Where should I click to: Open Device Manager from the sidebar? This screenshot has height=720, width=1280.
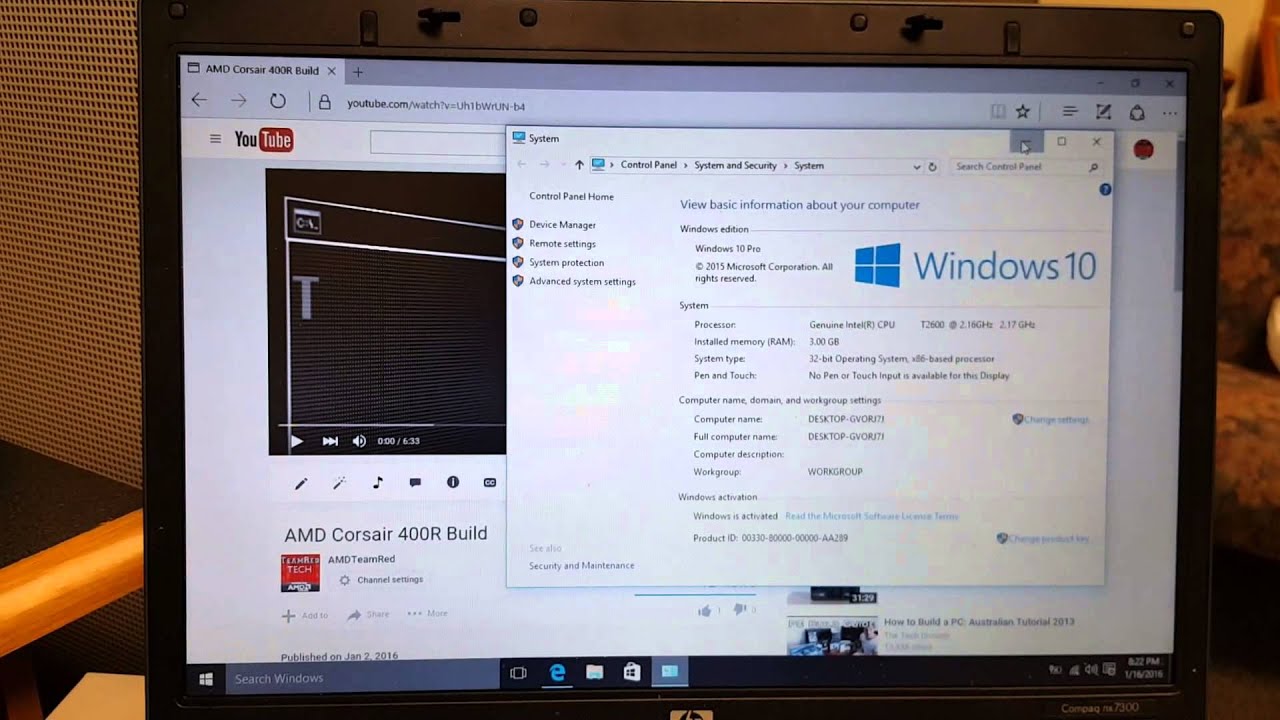562,225
